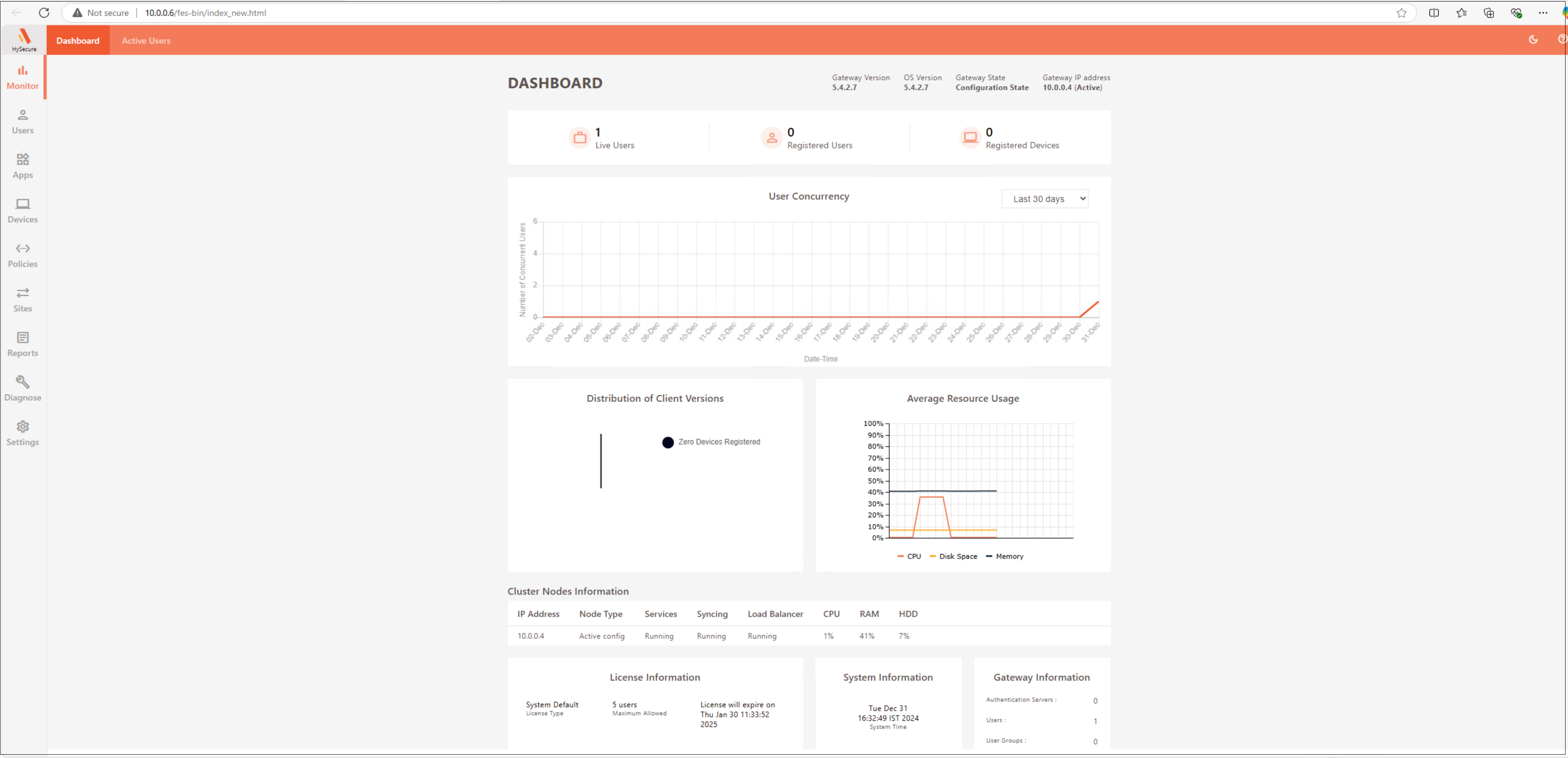Open the Diagnose section in sidebar
Screen dimensions: 1568x758
coord(23,388)
